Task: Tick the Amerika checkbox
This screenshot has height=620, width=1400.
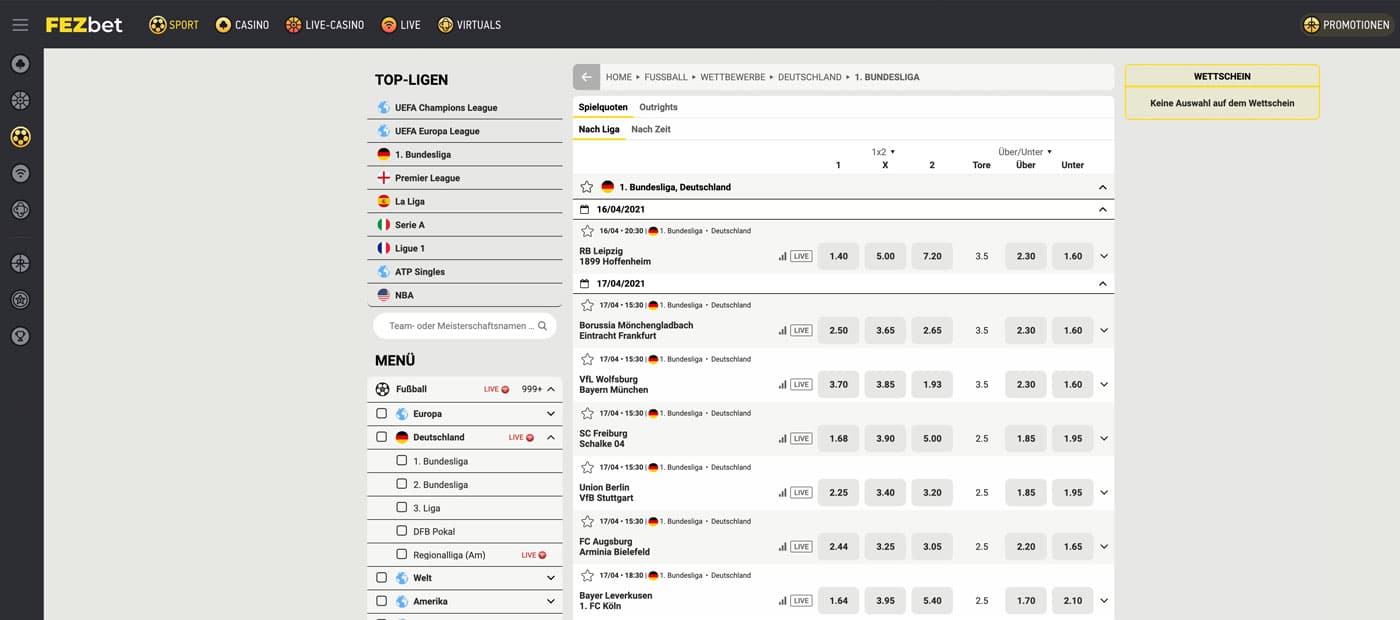Action: [381, 601]
